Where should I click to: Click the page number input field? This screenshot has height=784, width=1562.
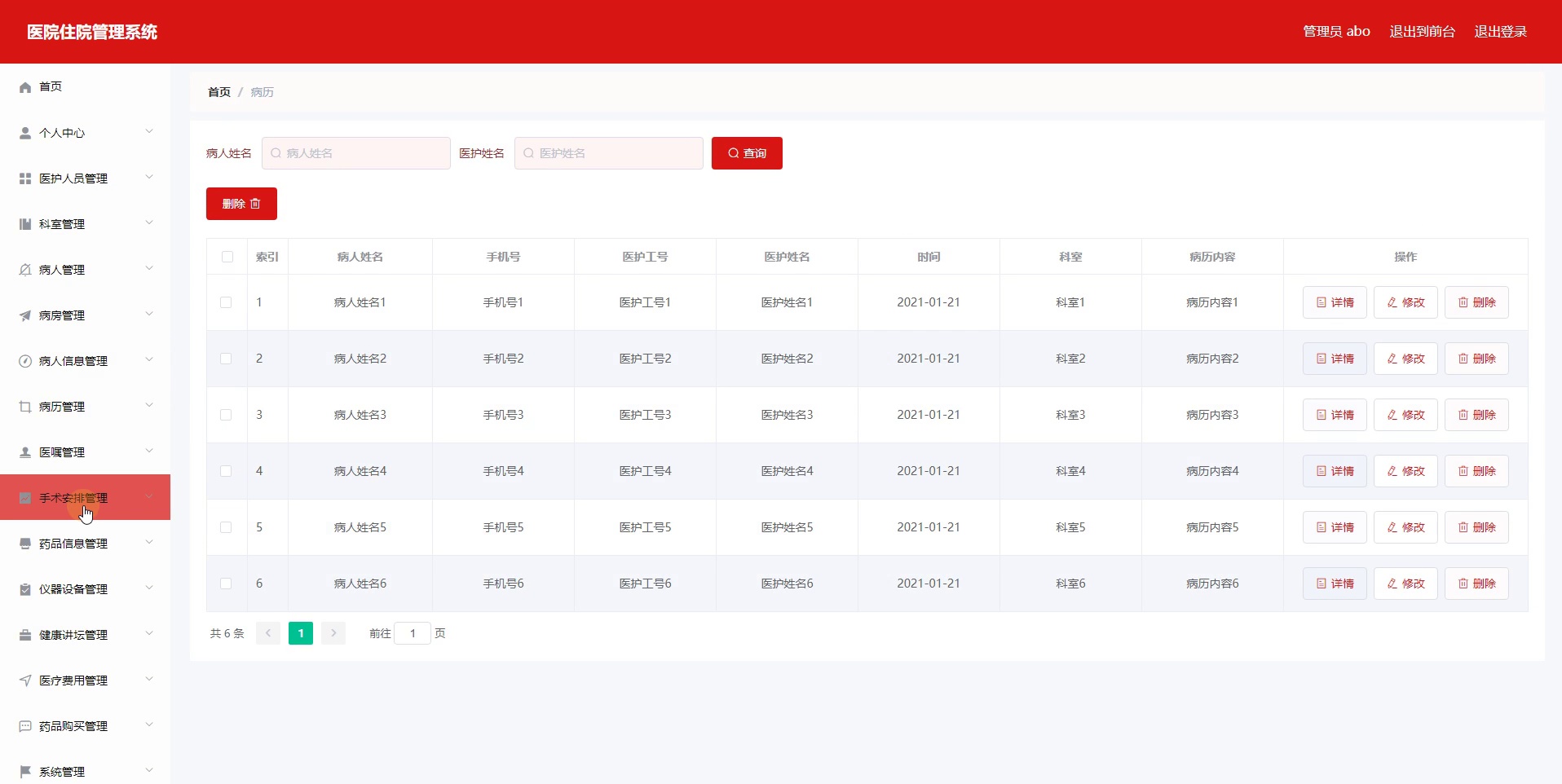[x=413, y=633]
